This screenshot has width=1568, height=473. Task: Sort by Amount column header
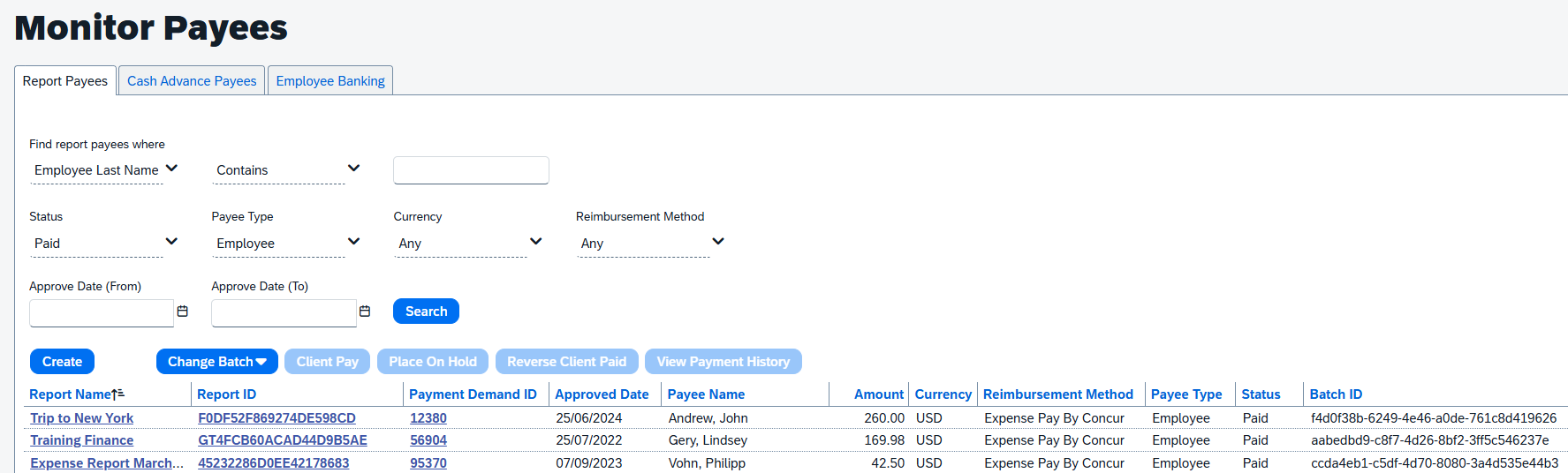879,394
